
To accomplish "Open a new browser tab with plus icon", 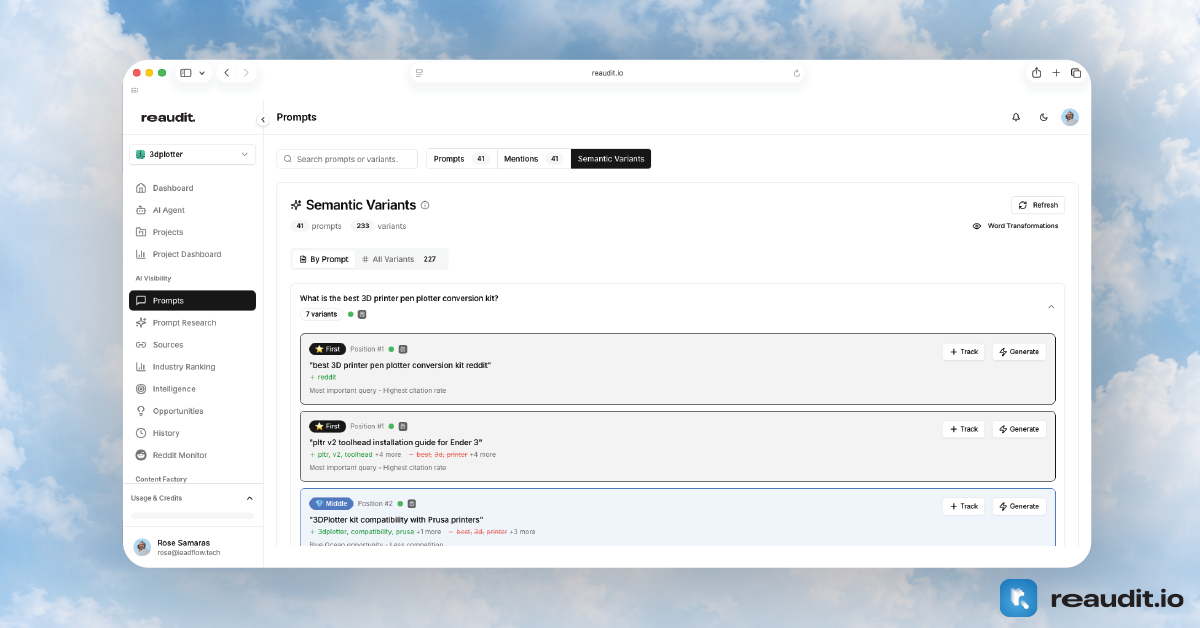I will (x=1056, y=73).
